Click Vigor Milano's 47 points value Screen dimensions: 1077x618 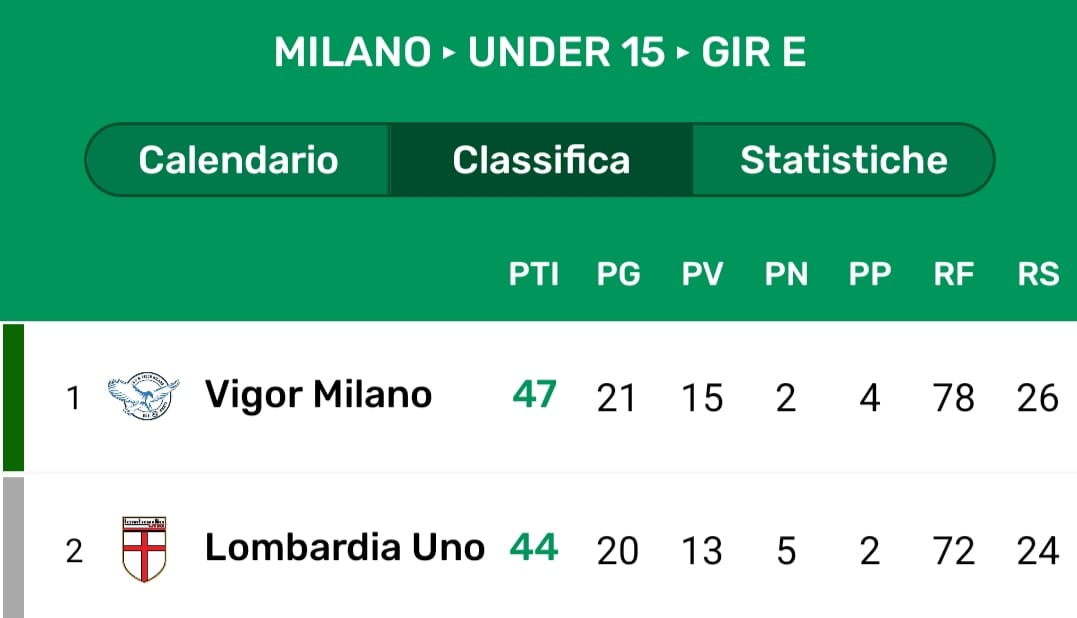(534, 396)
